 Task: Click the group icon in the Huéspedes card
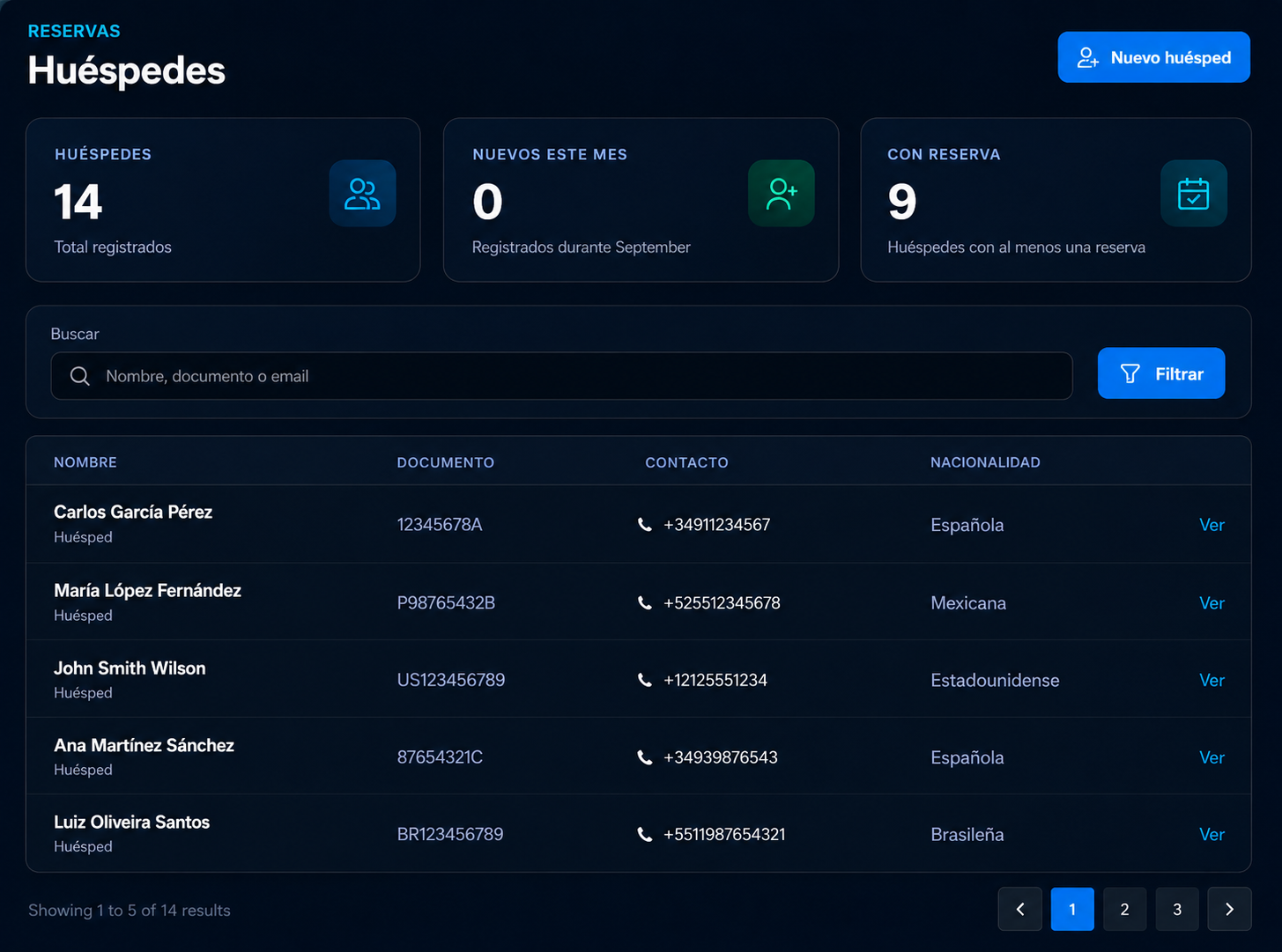362,194
